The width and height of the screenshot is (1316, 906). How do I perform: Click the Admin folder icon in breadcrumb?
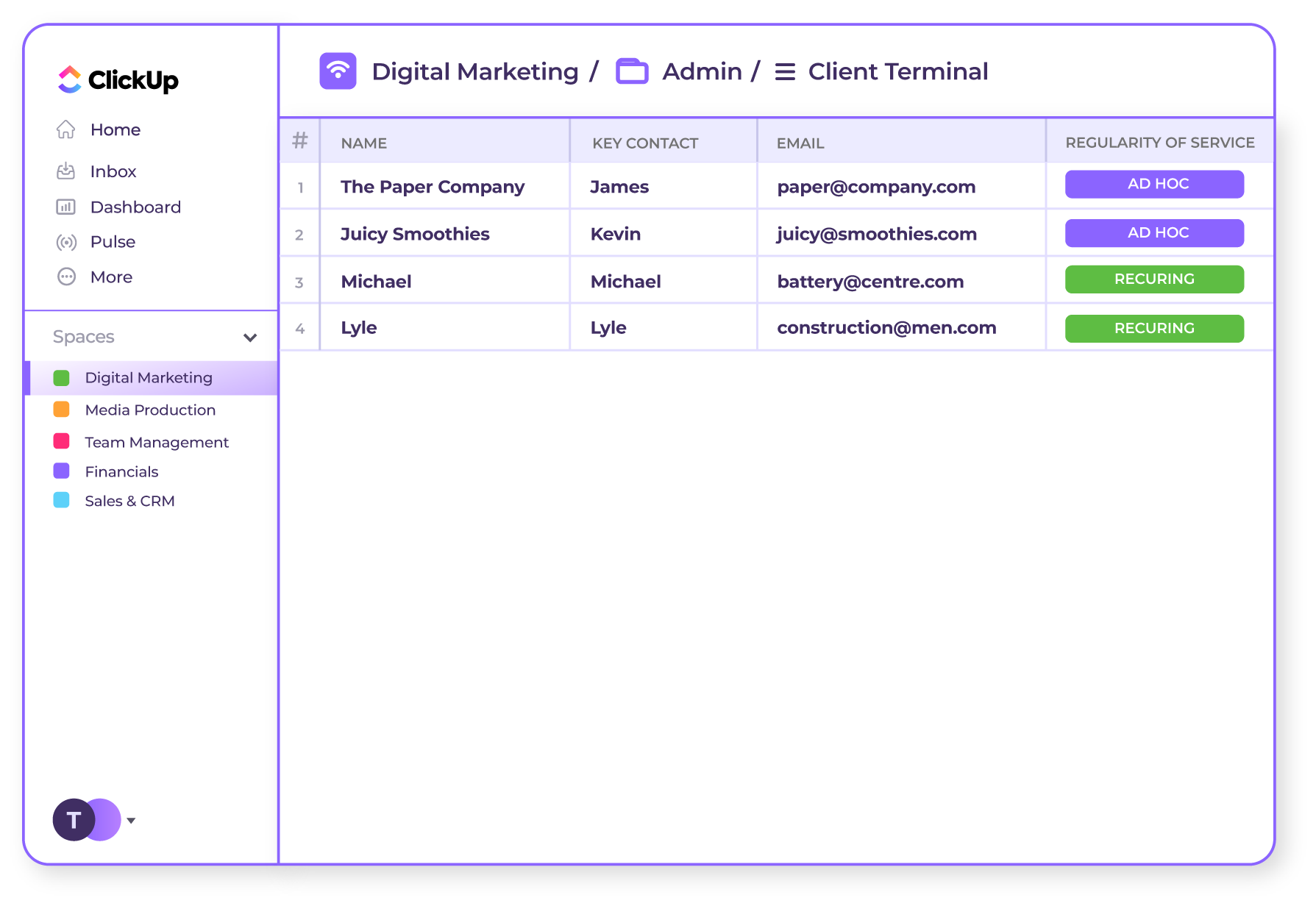(631, 71)
